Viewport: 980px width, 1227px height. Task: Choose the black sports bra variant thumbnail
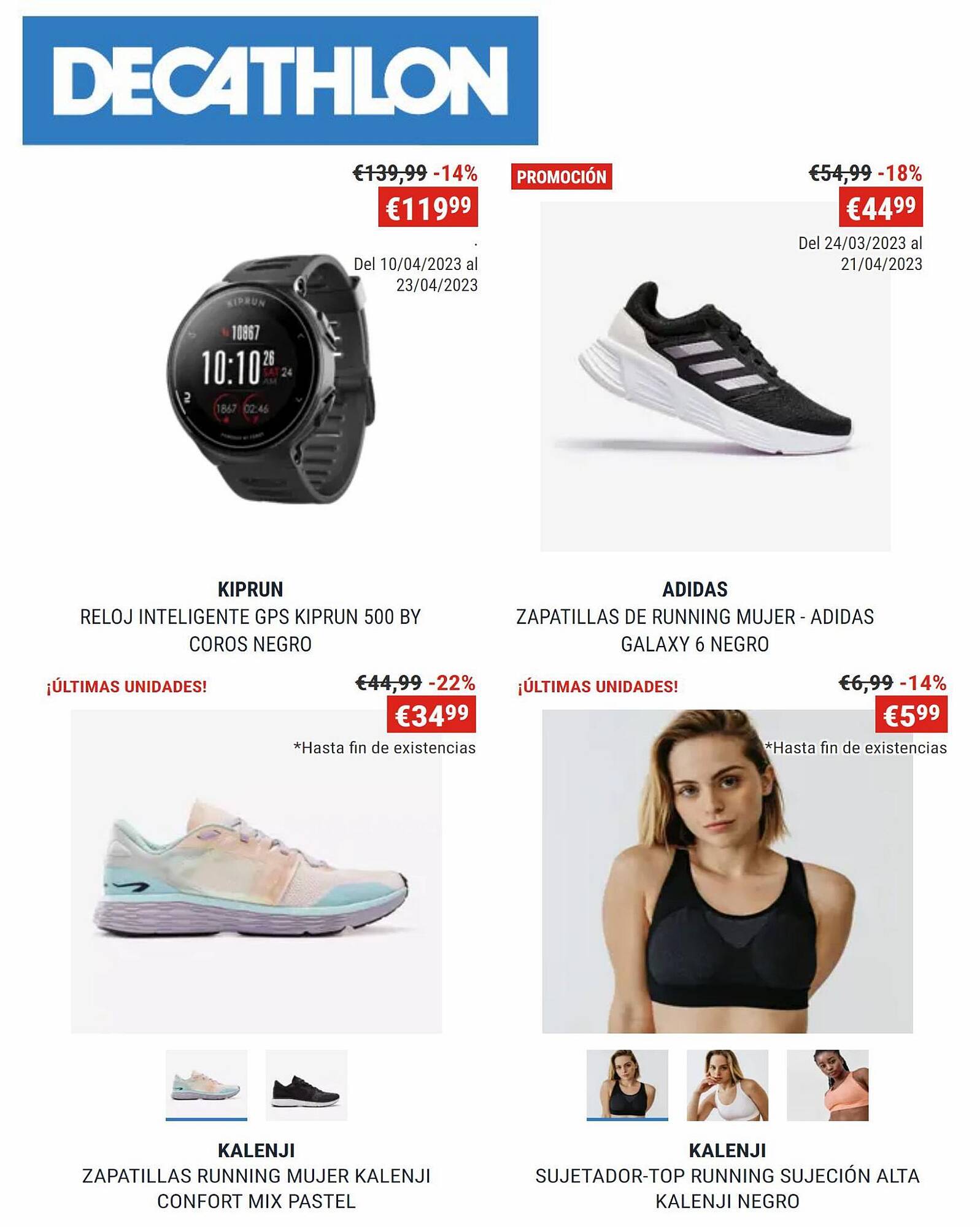(627, 1085)
